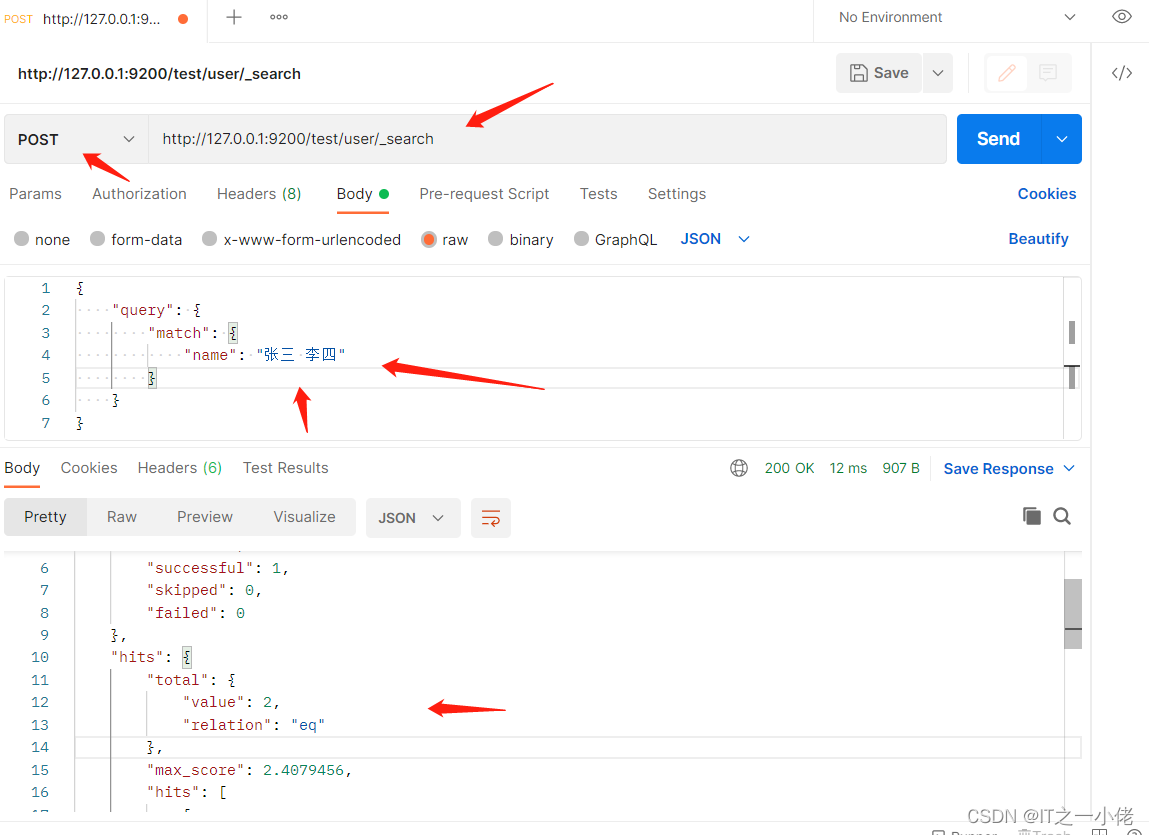1149x835 pixels.
Task: Switch response view to Preview
Action: click(204, 517)
